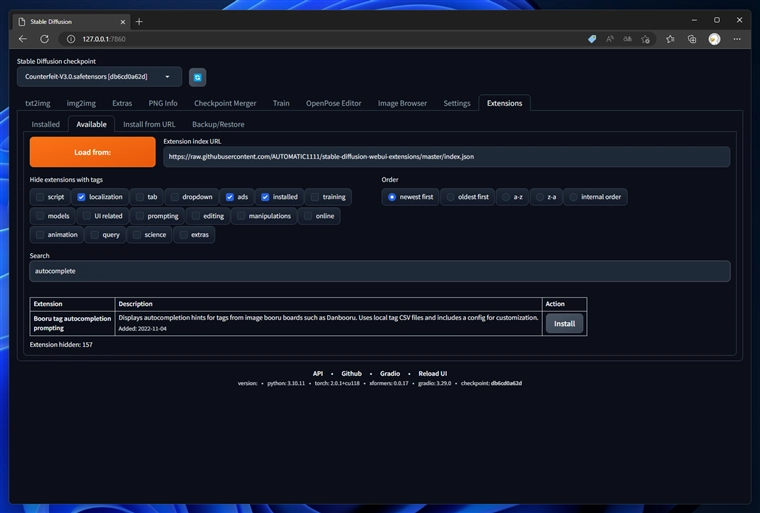Open Backup/Restore sub-tab

(218, 124)
